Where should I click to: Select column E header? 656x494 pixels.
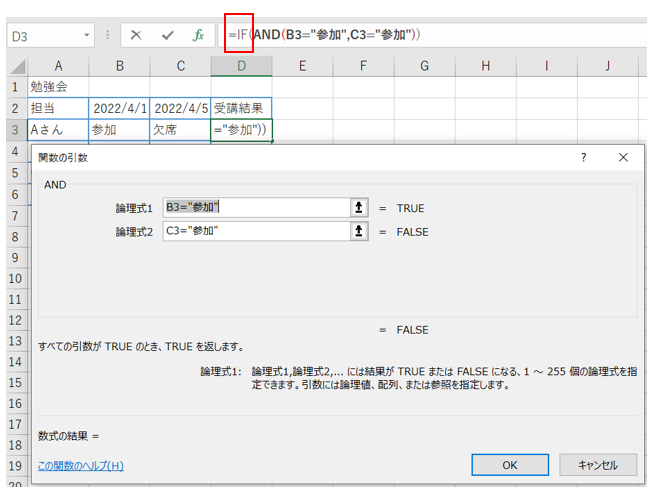[302, 66]
